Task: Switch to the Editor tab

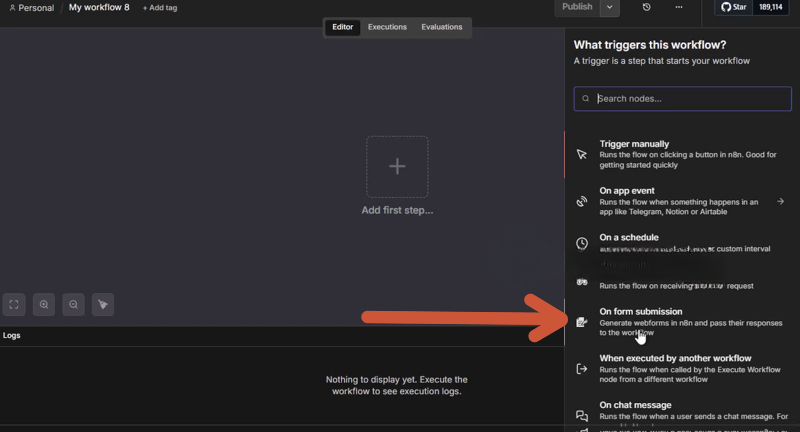Action: click(342, 27)
